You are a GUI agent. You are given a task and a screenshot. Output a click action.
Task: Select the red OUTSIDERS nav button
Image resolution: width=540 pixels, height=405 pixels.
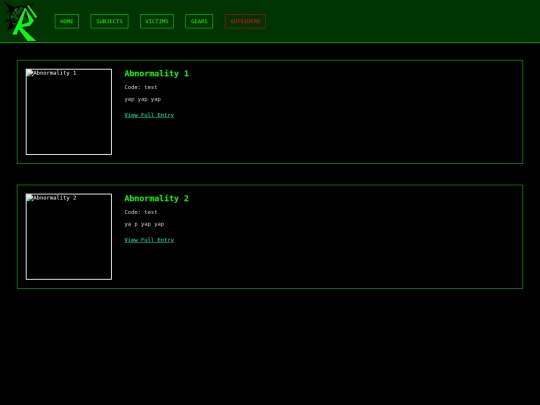245,21
